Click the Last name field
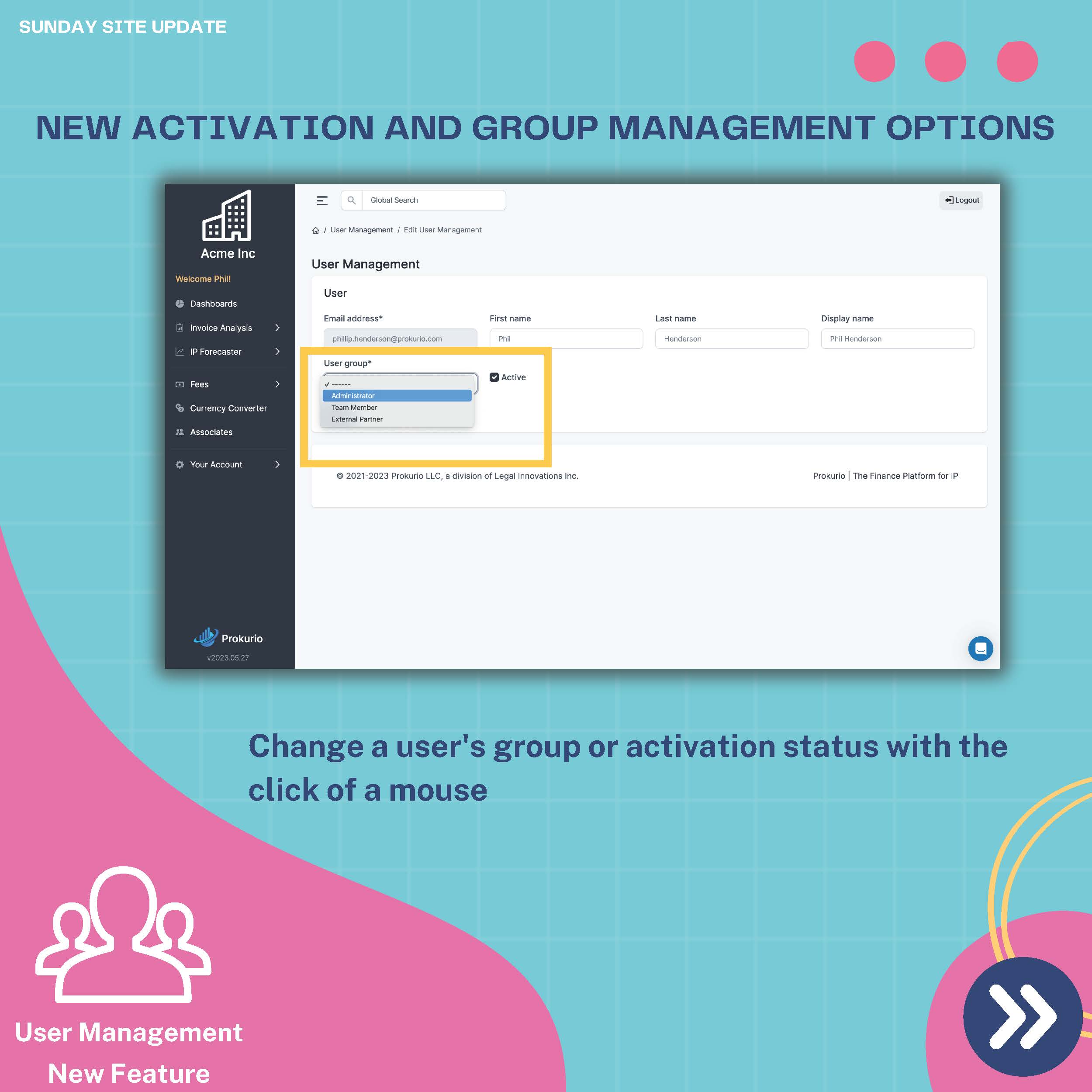This screenshot has height=1092, width=1092. (x=732, y=339)
